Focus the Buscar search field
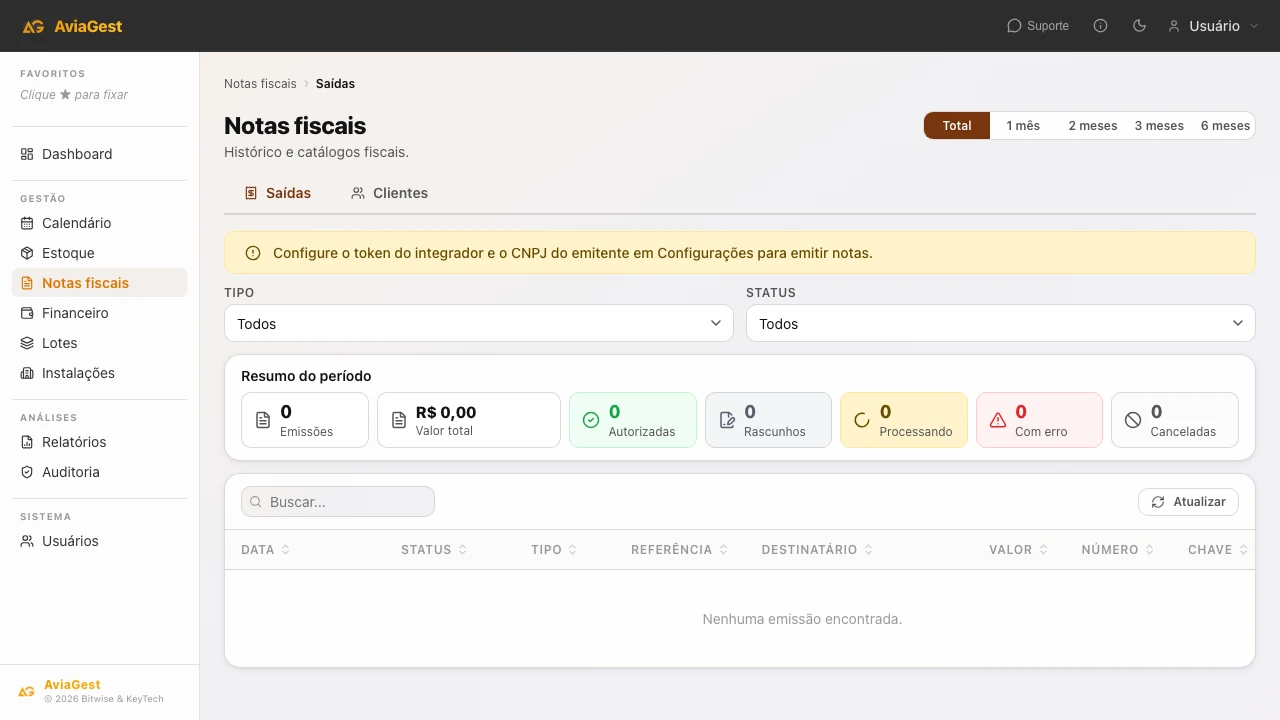The width and height of the screenshot is (1280, 720). [x=338, y=502]
